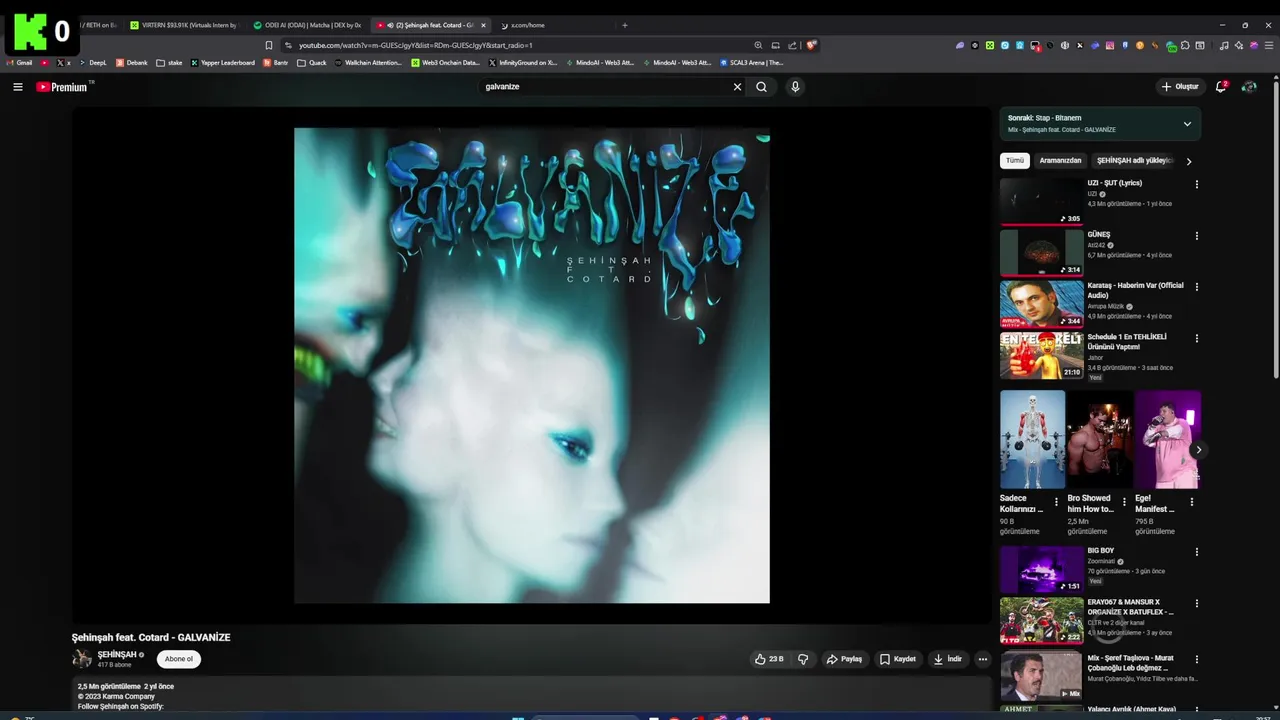
Task: Show more filter chips with the right arrow
Action: point(1189,161)
